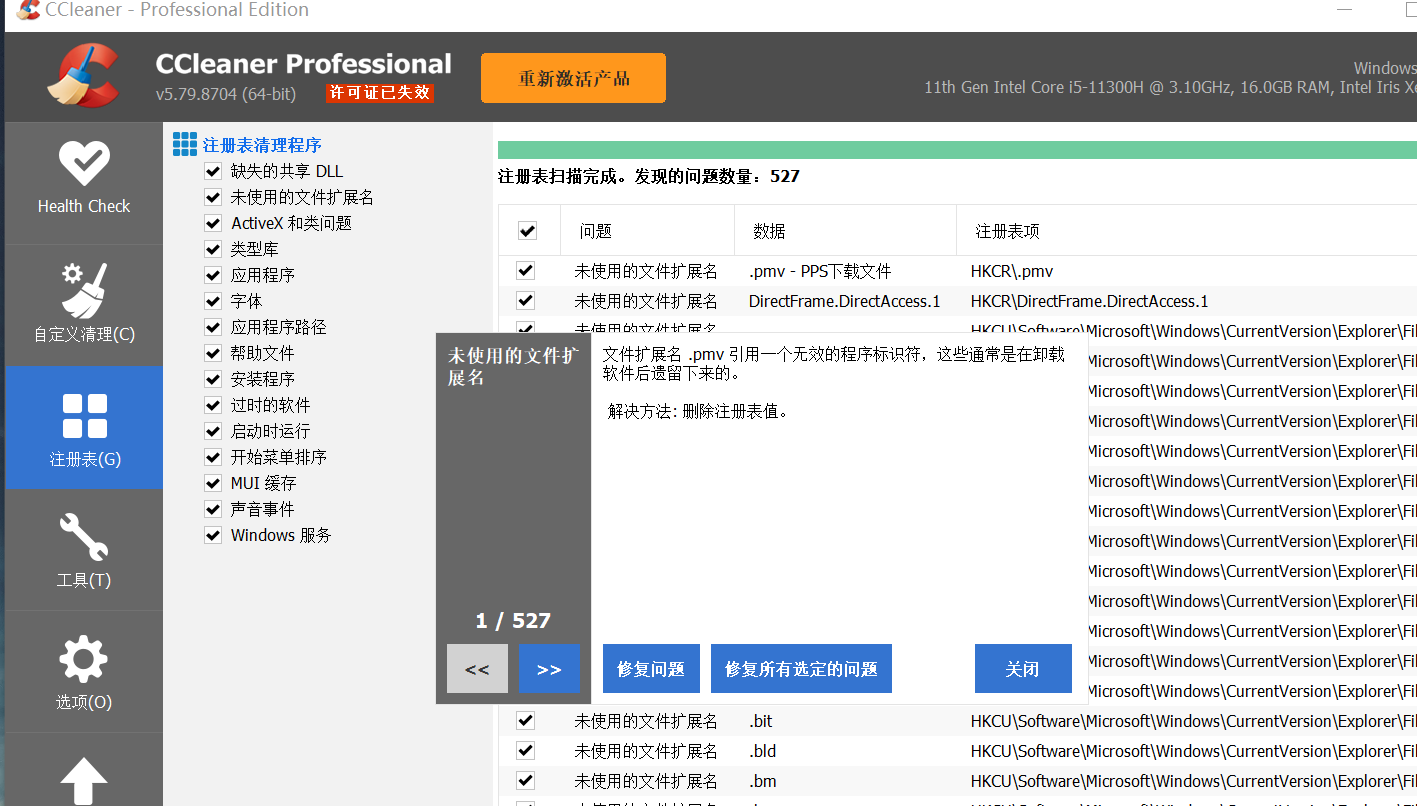Sort by 注册表项 column header
The height and width of the screenshot is (806, 1417).
click(x=1186, y=231)
